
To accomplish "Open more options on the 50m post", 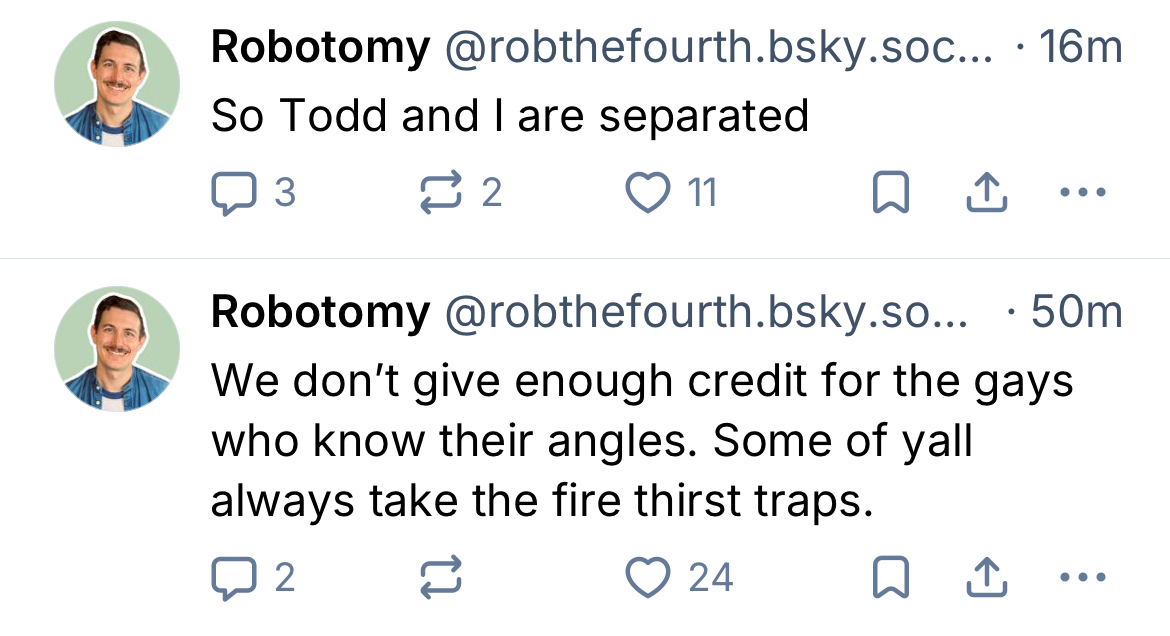I will click(1082, 577).
